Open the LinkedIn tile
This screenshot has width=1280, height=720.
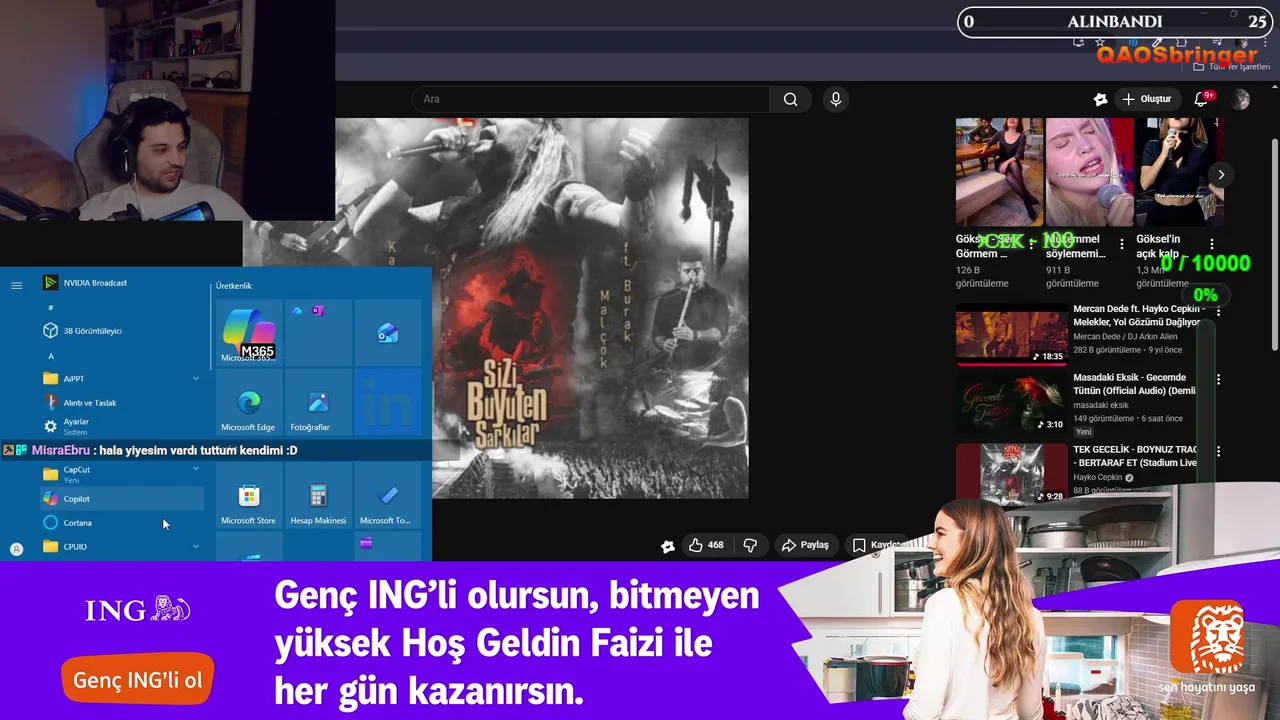(x=387, y=403)
